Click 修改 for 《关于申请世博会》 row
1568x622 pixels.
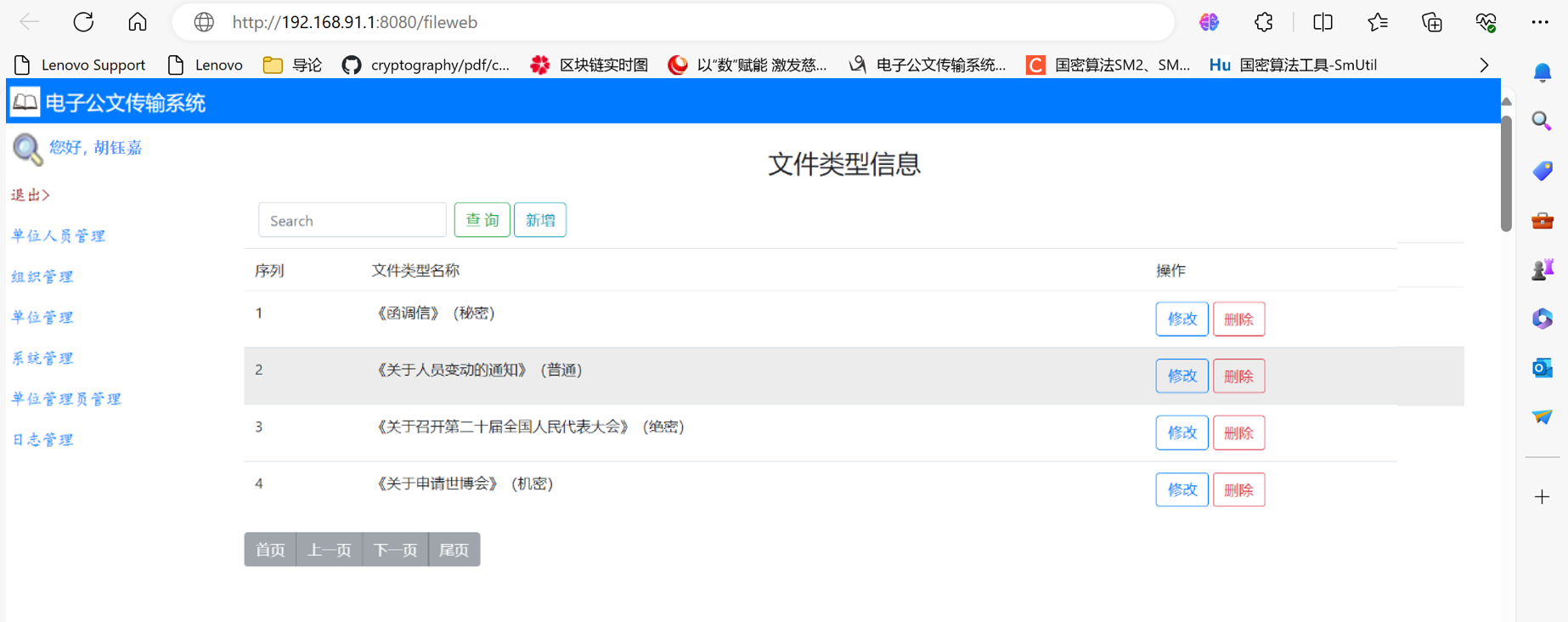[x=1182, y=489]
